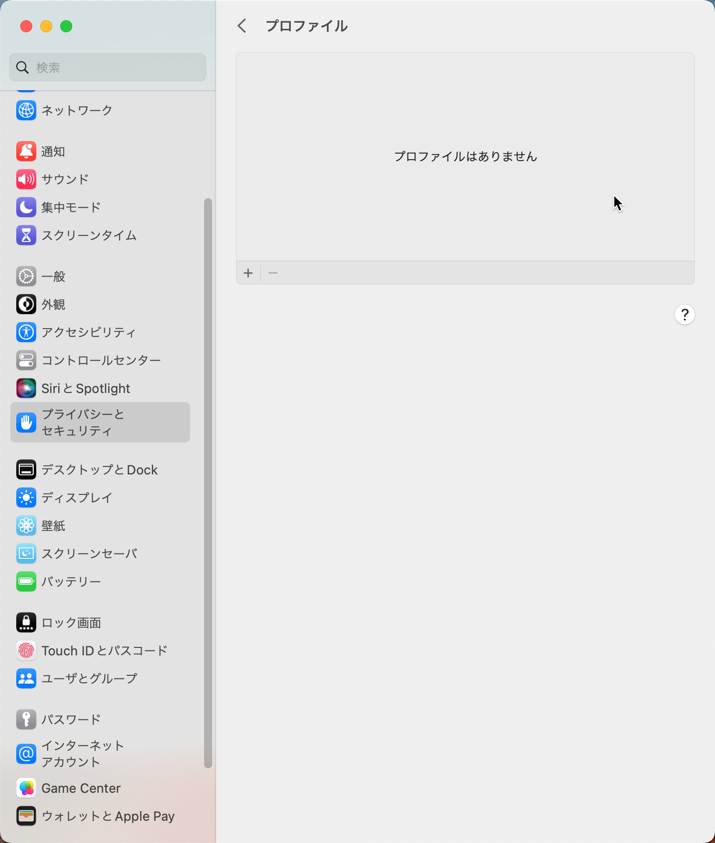Open the ネットワーク globe icon

pos(26,110)
